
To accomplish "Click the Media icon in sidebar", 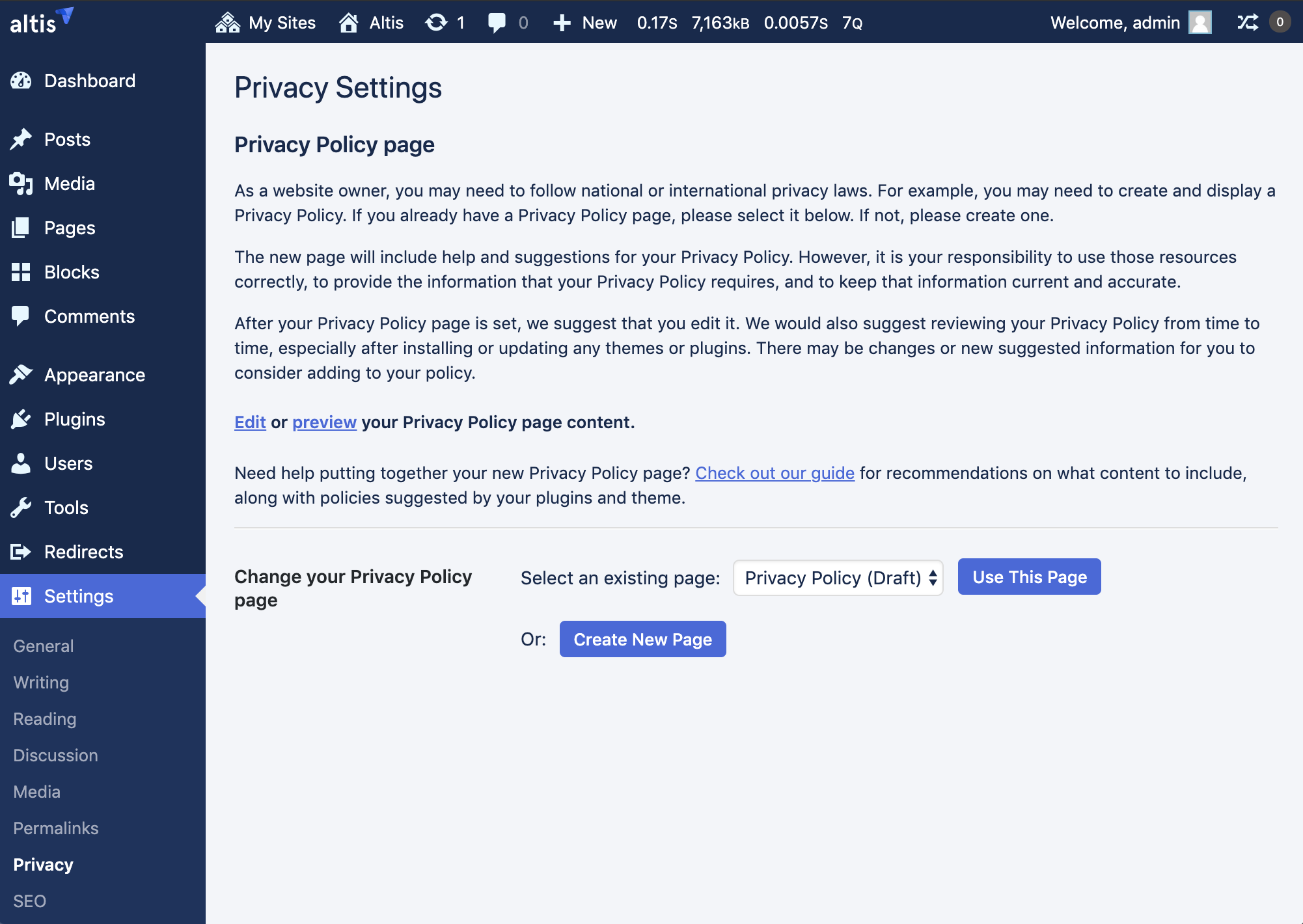I will [21, 183].
